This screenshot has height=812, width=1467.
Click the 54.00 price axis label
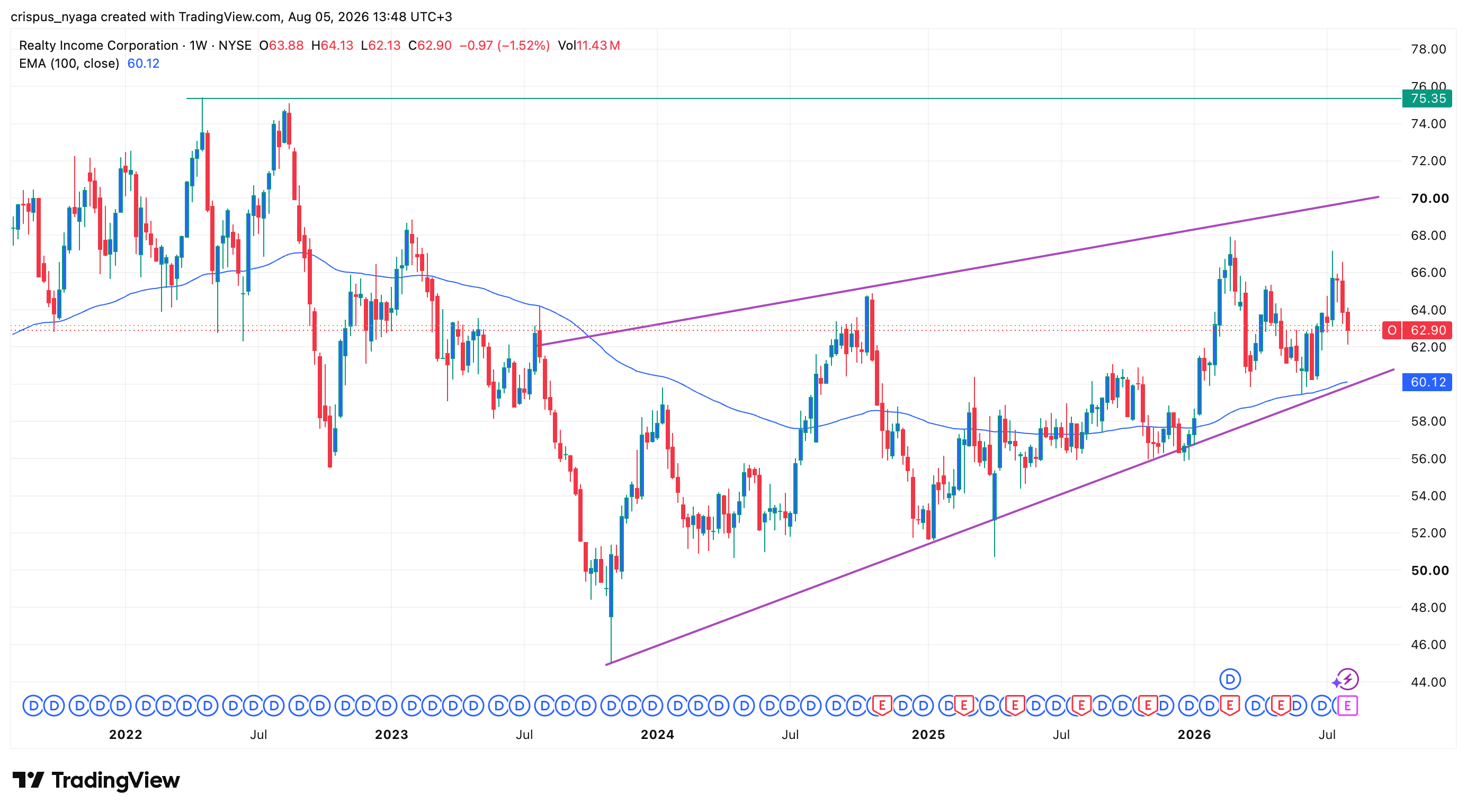tap(1428, 495)
